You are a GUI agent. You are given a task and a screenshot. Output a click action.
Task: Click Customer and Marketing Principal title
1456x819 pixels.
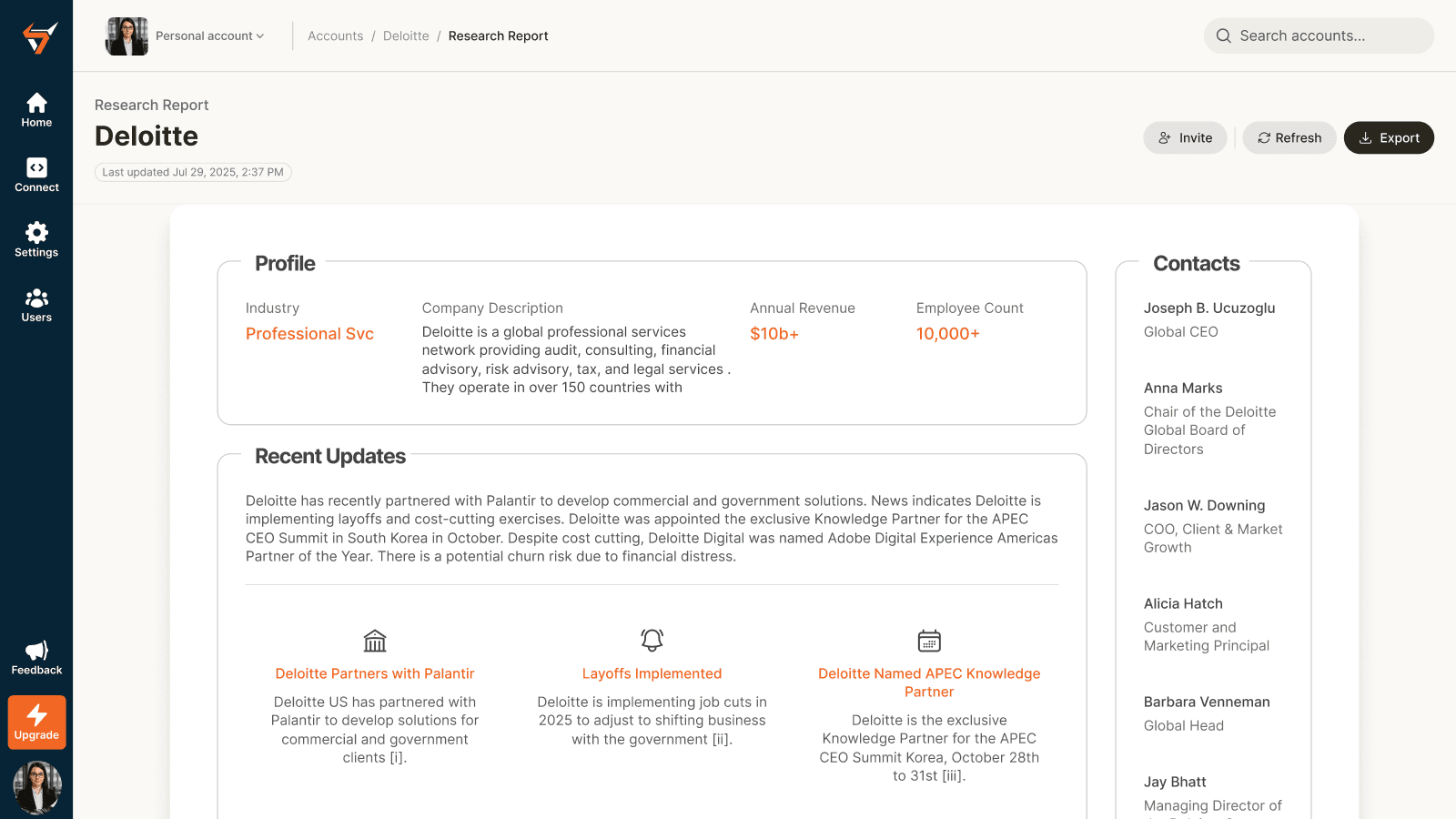click(1207, 637)
